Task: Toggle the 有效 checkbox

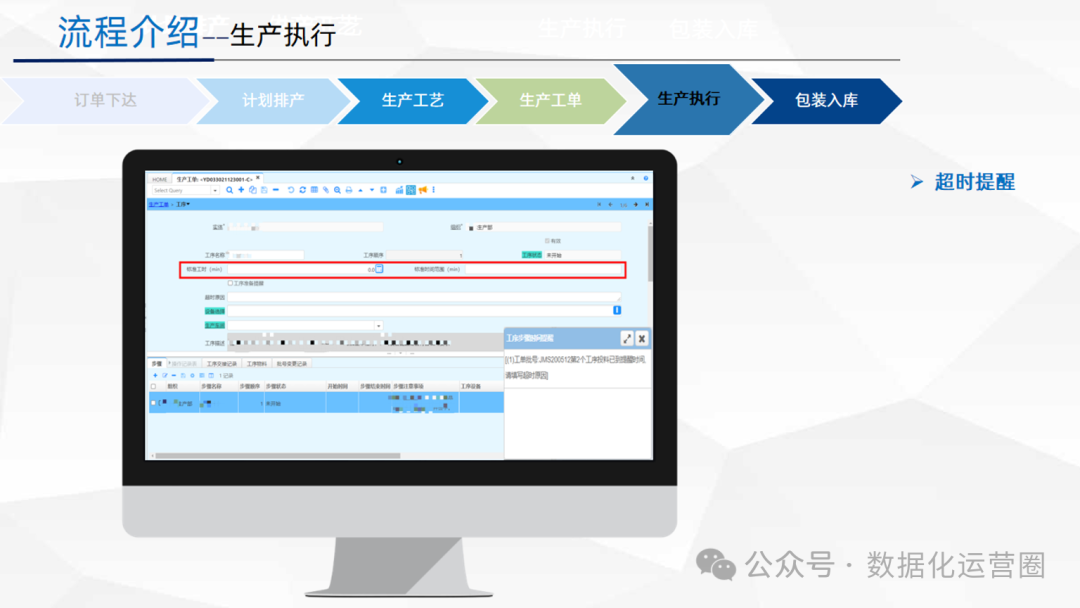Action: (547, 241)
